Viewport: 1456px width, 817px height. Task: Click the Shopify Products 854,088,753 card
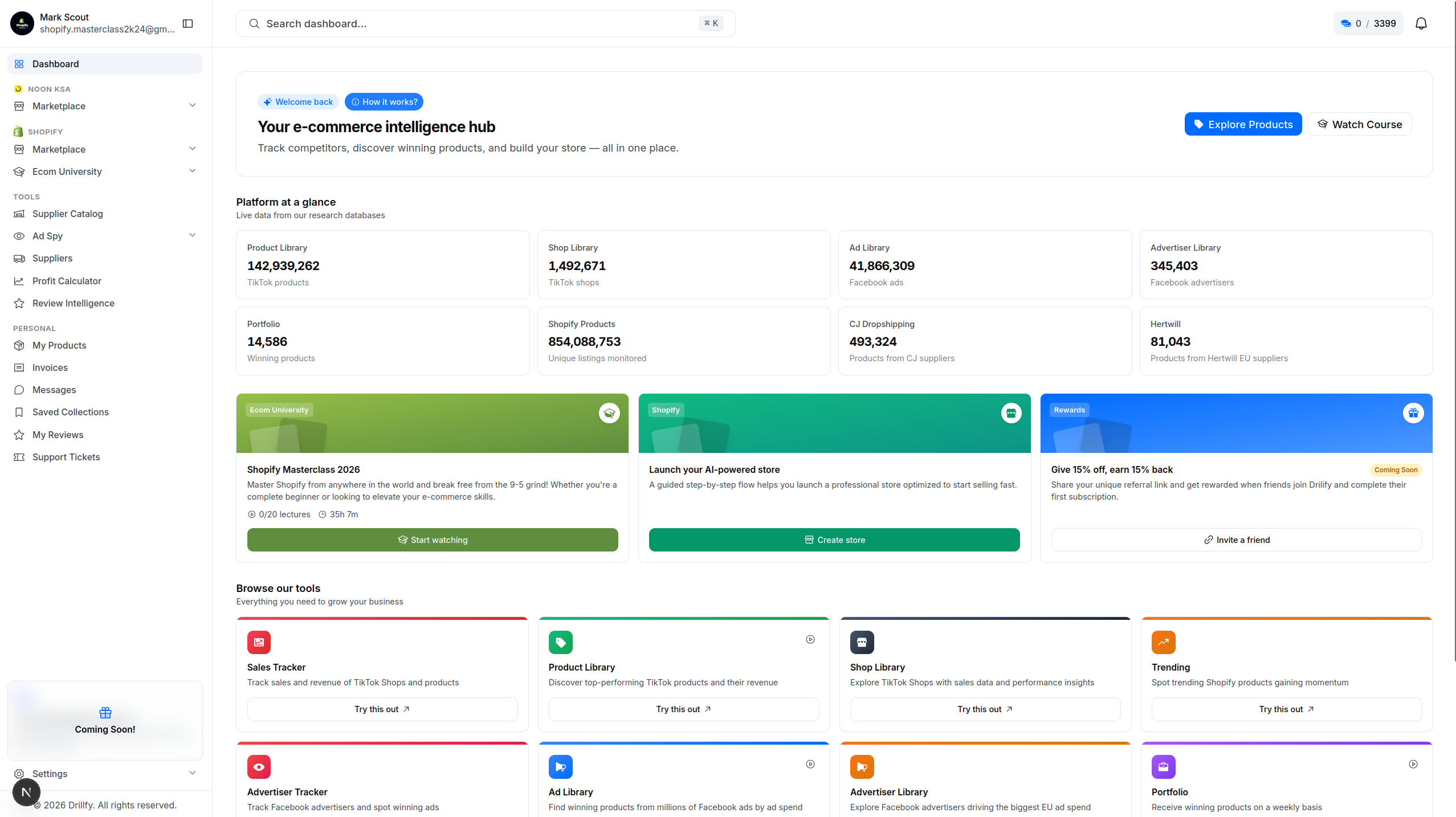[684, 341]
